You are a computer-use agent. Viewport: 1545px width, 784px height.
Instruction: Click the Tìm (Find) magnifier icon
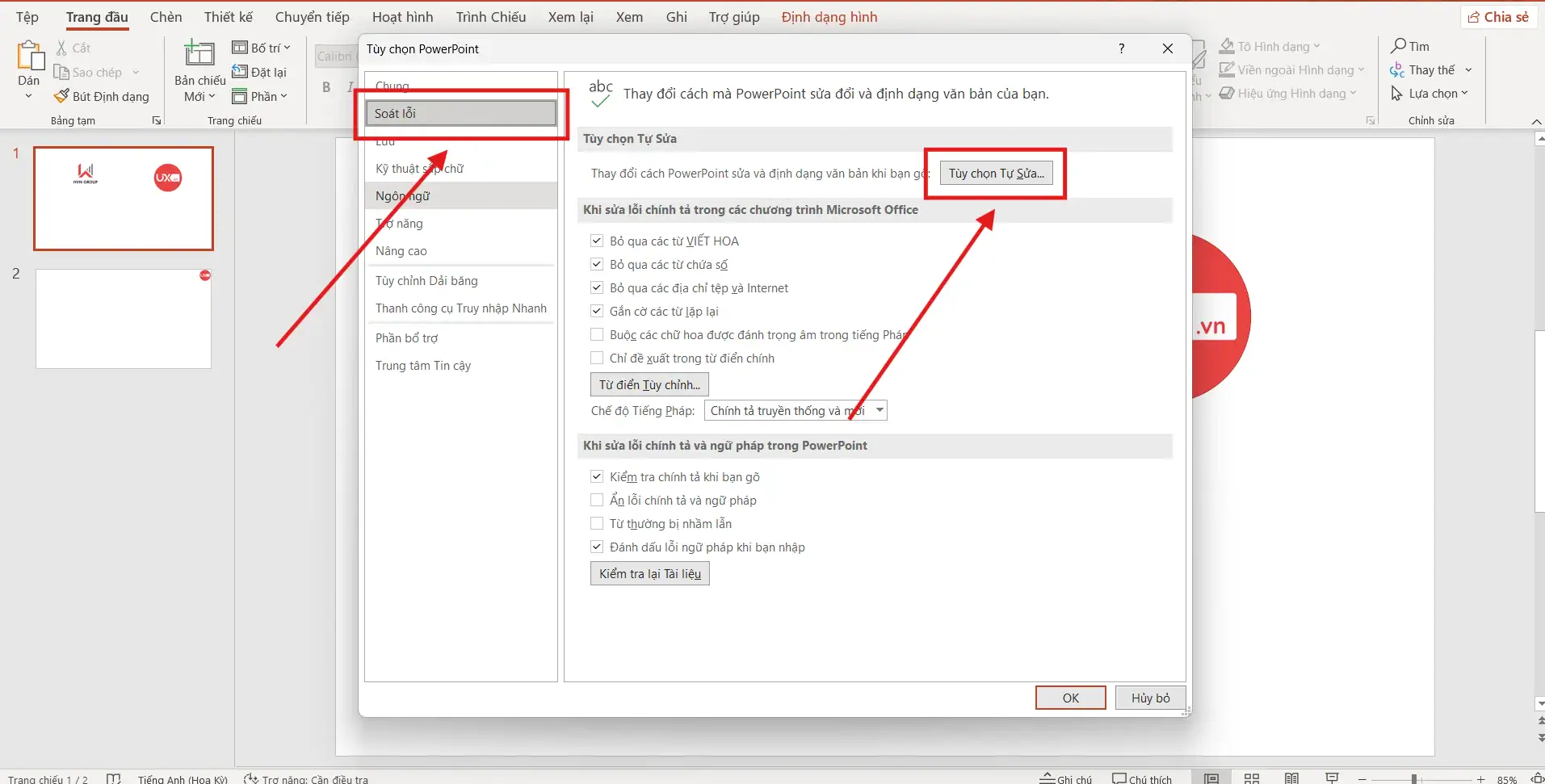[x=1399, y=46]
